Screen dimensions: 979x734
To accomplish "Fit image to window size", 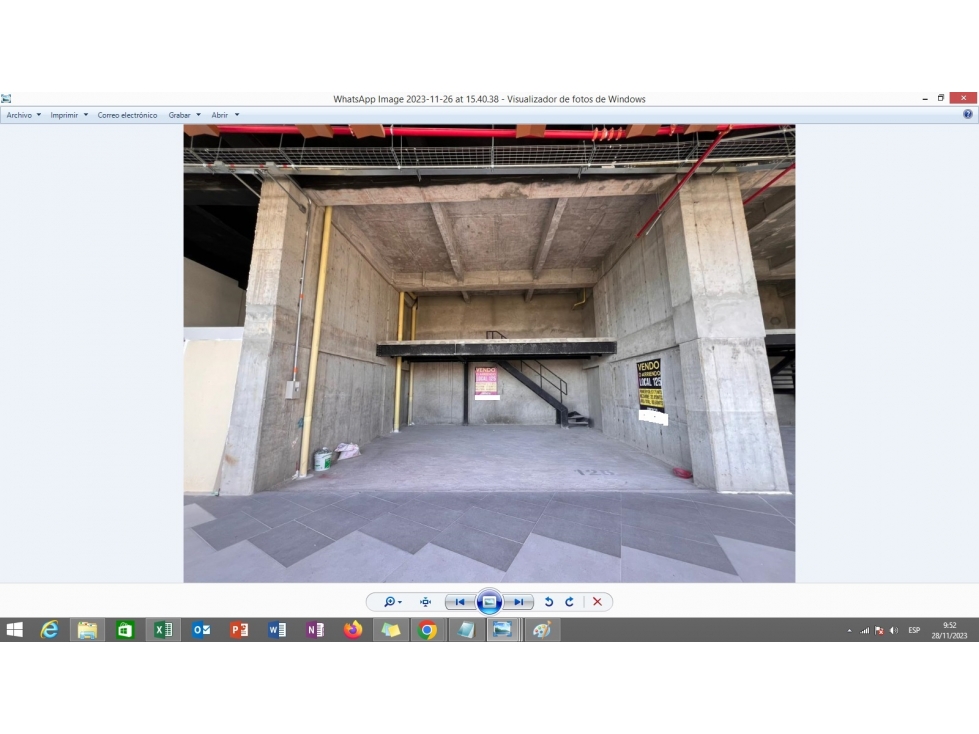I will 426,602.
